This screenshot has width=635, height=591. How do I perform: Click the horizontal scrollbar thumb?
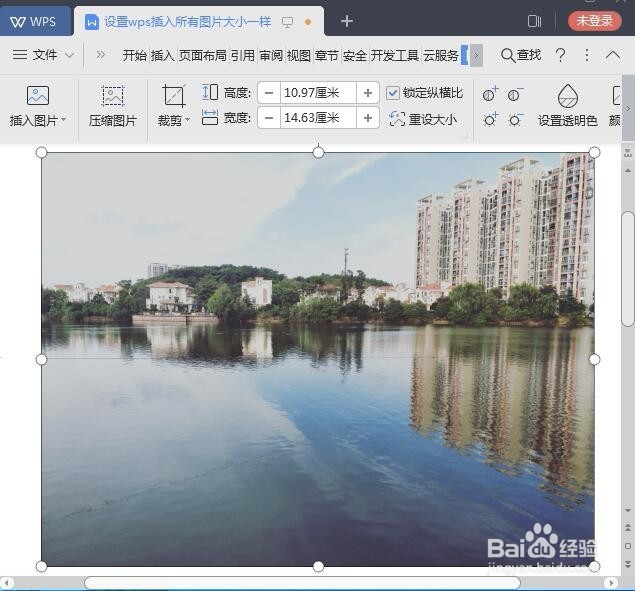click(302, 583)
